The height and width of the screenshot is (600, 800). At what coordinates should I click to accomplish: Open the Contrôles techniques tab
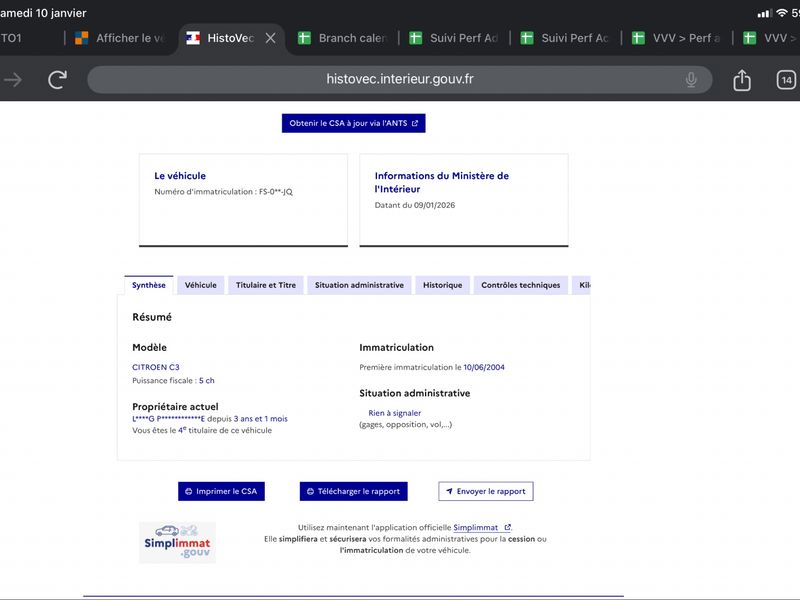click(x=520, y=285)
